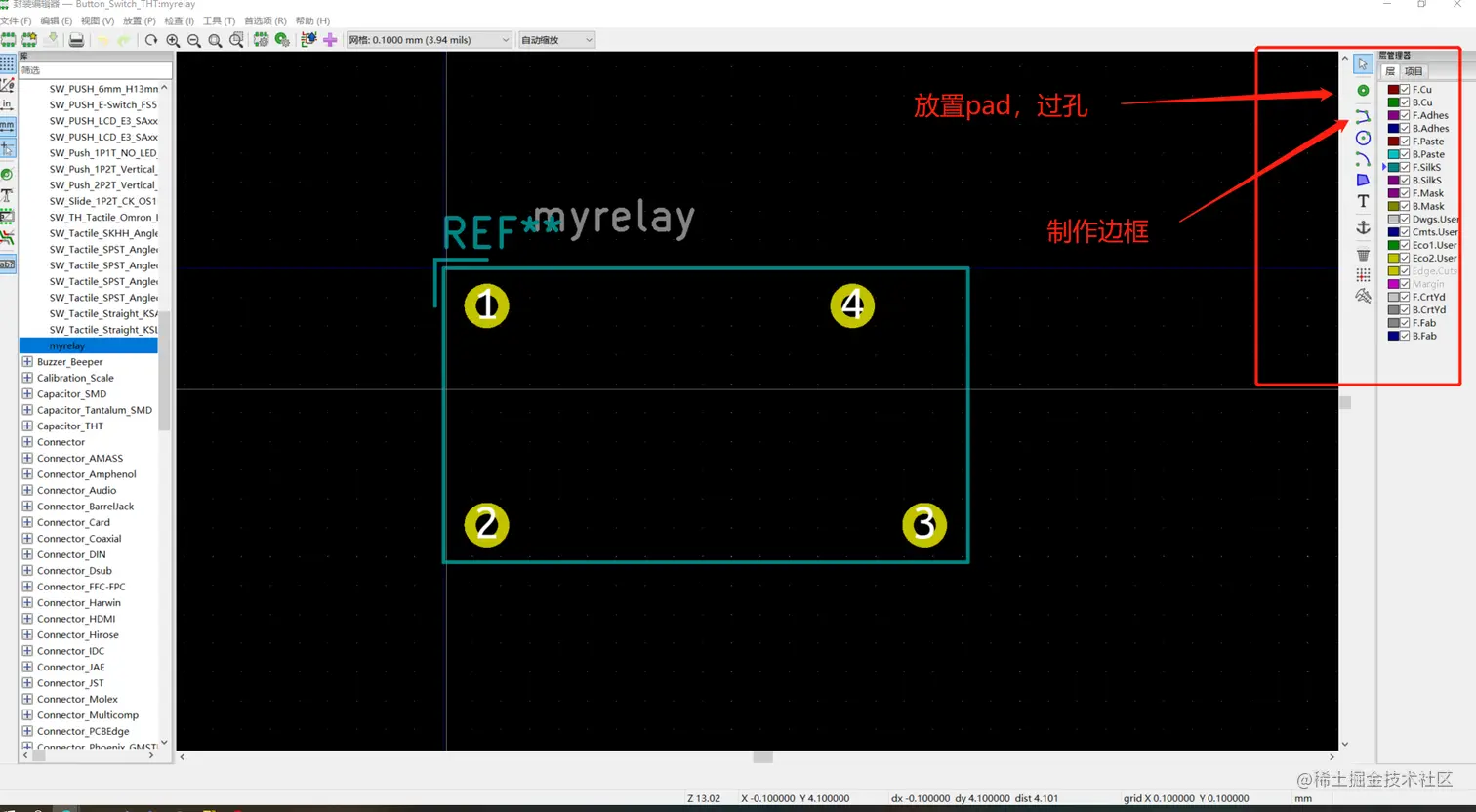Switch units to millimeters icon
Viewport: 1476px width, 812px height.
point(7,126)
